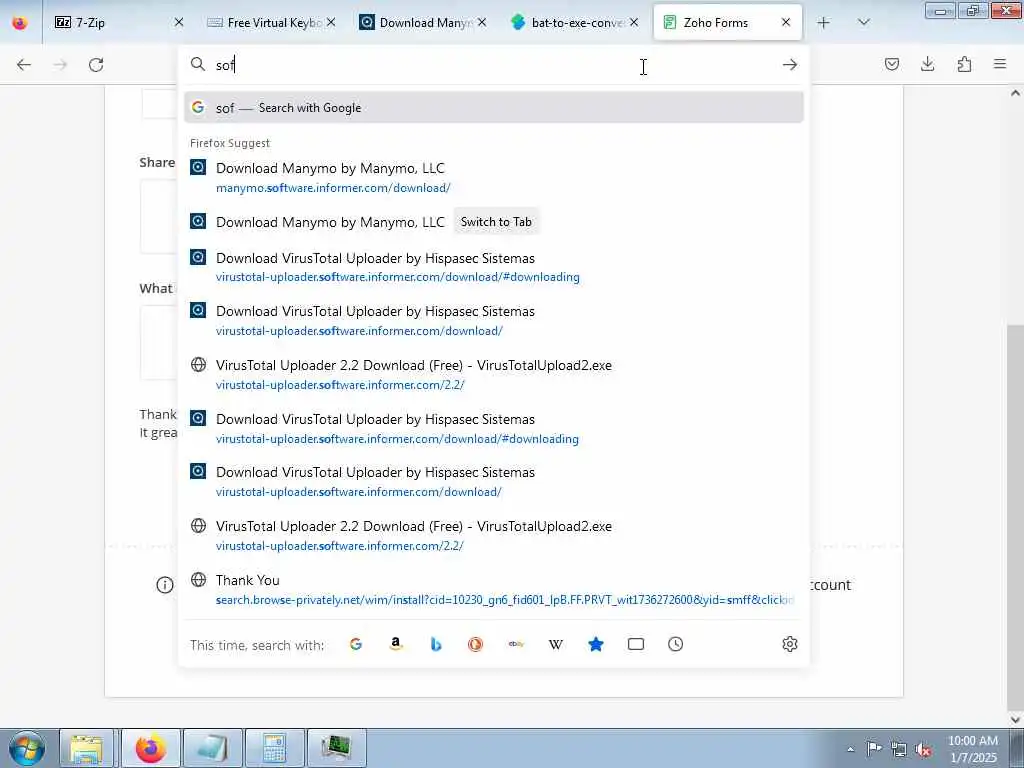1024x768 pixels.
Task: Close the bat-to-exe-converter tab
Action: [634, 23]
